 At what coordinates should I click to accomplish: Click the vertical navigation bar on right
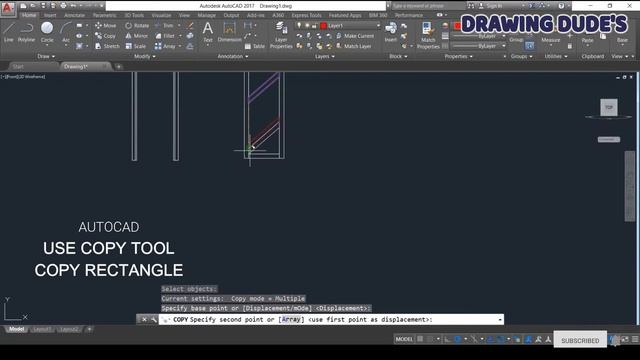point(630,186)
